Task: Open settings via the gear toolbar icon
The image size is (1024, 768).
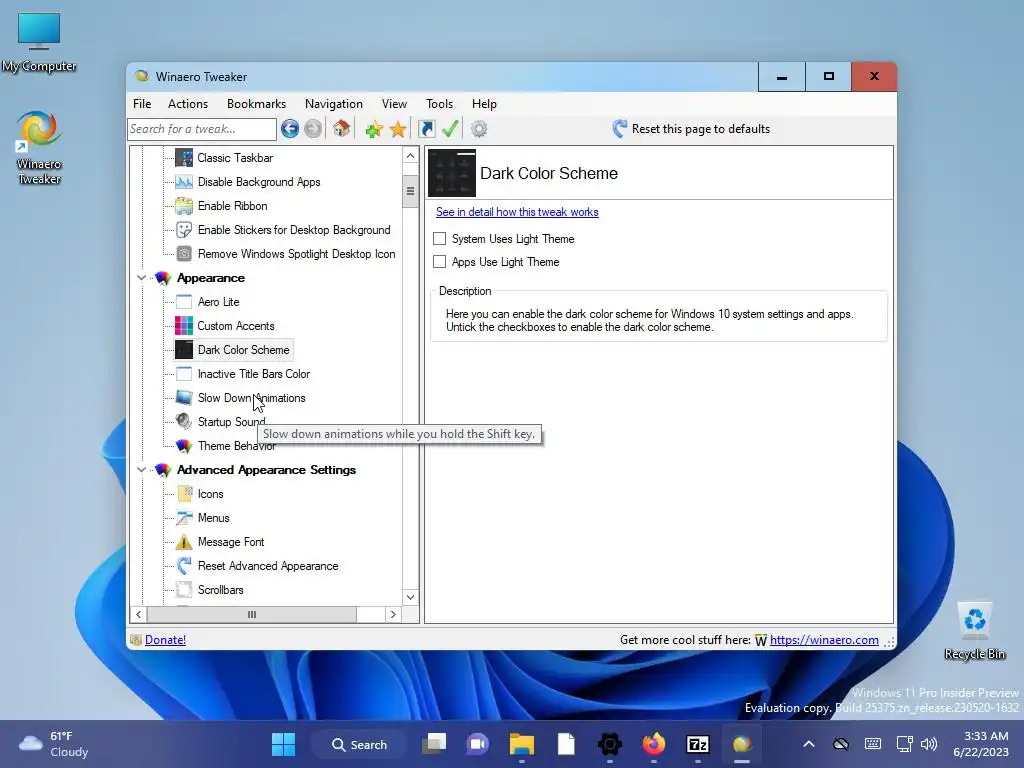Action: pos(479,129)
